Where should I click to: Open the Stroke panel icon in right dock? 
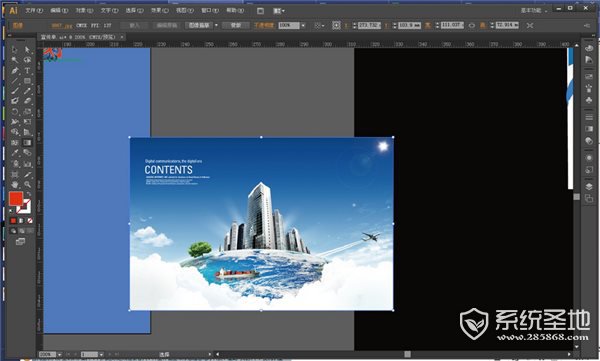tap(589, 117)
